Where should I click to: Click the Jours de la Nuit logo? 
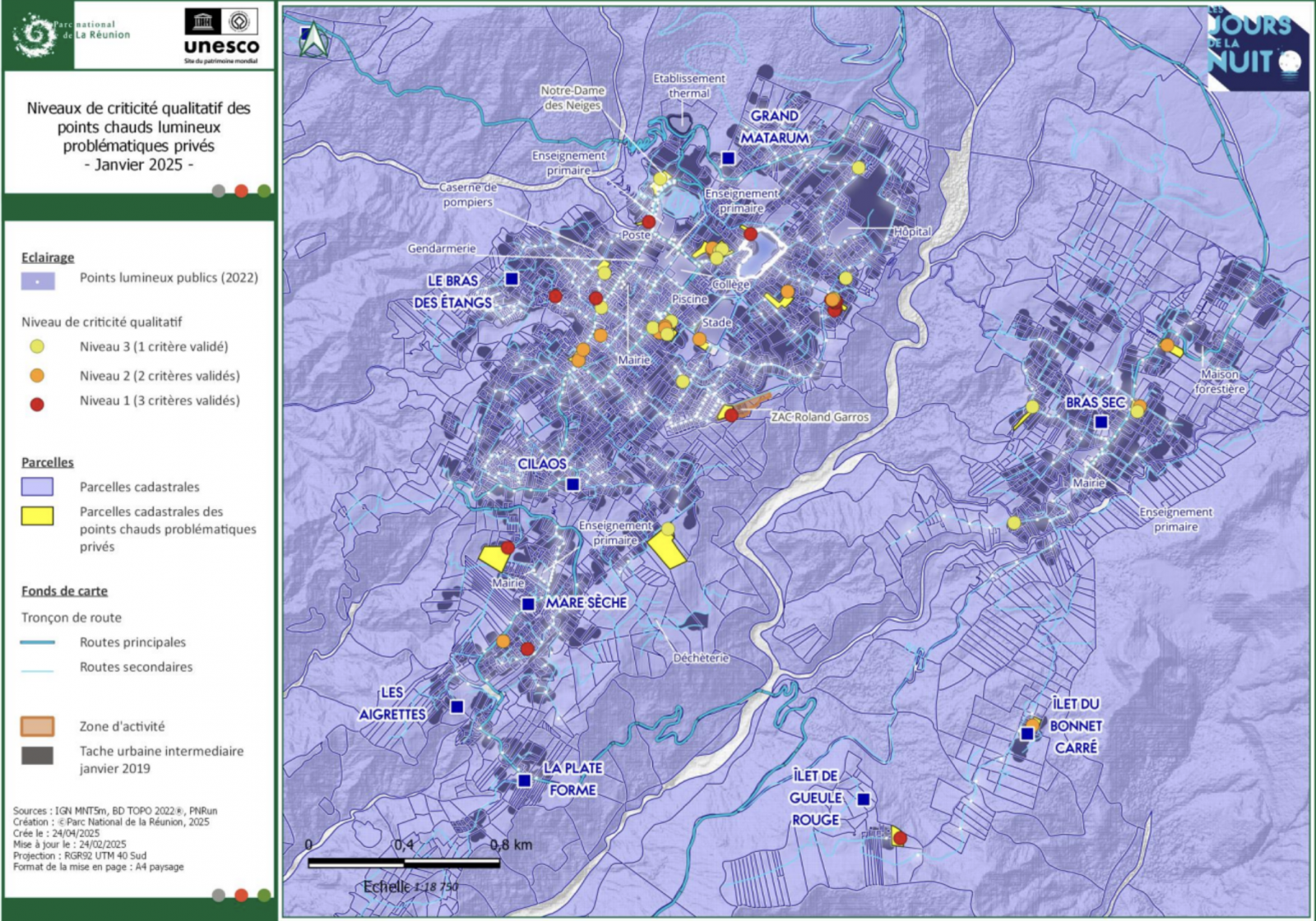(1257, 48)
